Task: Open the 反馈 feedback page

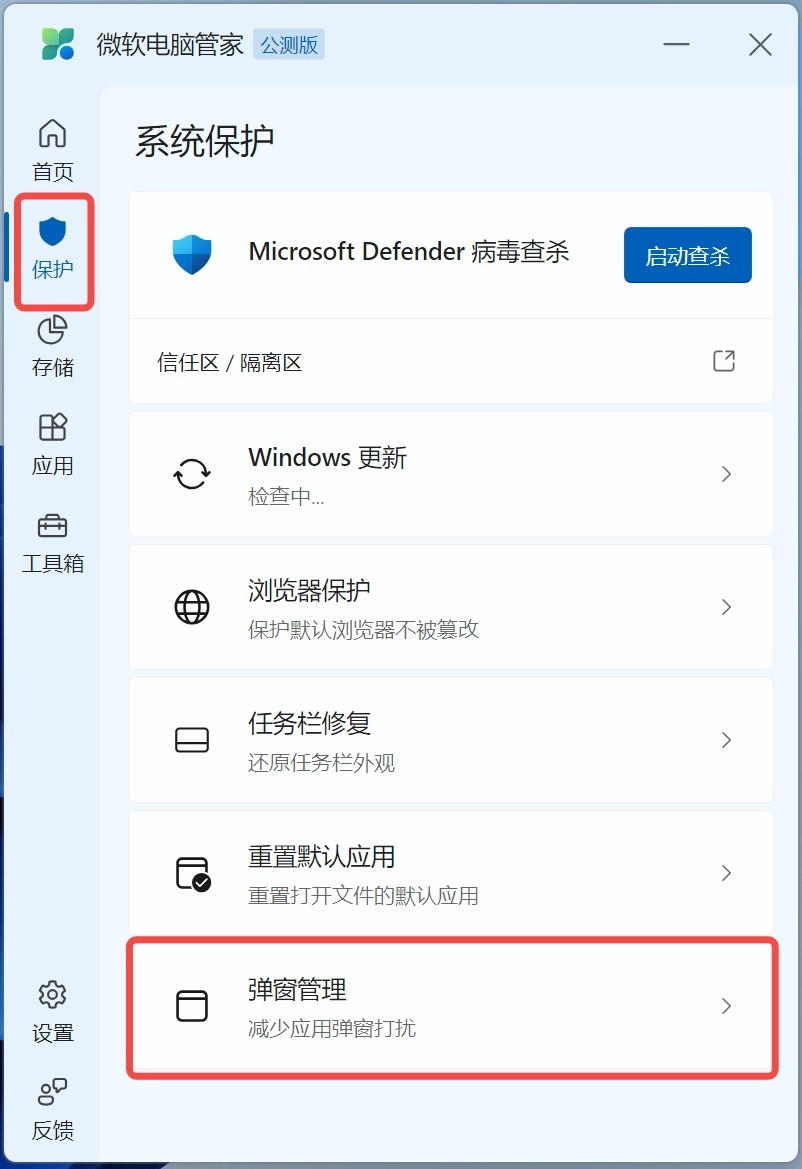Action: coord(52,1109)
